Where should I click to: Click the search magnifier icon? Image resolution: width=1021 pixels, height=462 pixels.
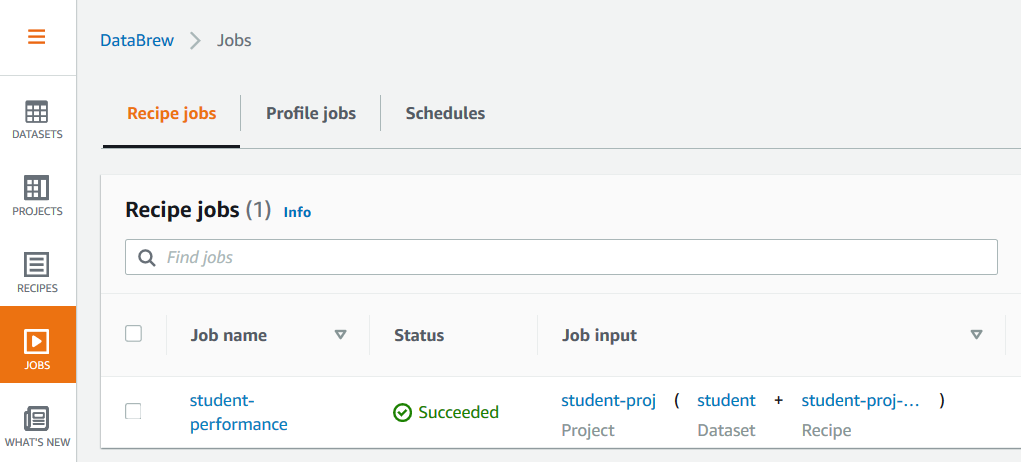(147, 258)
